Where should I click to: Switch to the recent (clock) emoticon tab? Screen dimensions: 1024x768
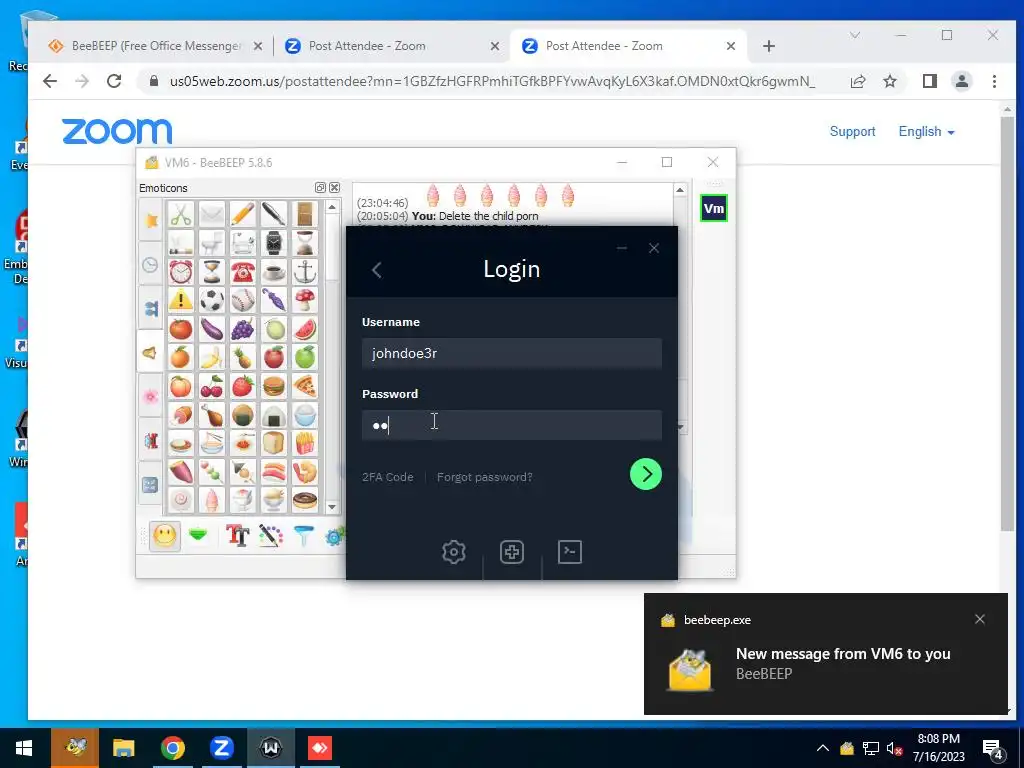(x=150, y=264)
